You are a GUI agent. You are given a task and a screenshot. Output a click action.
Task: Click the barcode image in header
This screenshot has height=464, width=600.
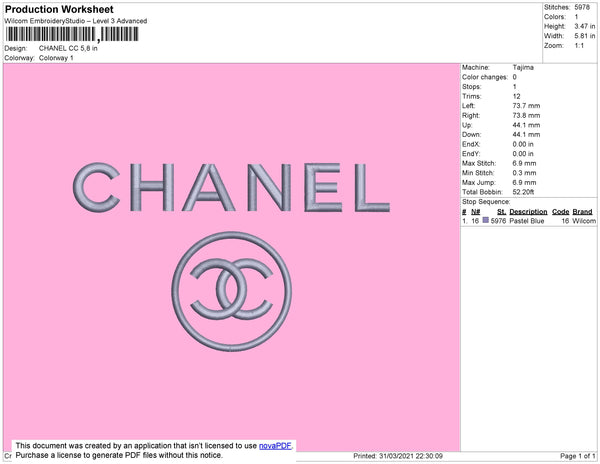pos(72,34)
